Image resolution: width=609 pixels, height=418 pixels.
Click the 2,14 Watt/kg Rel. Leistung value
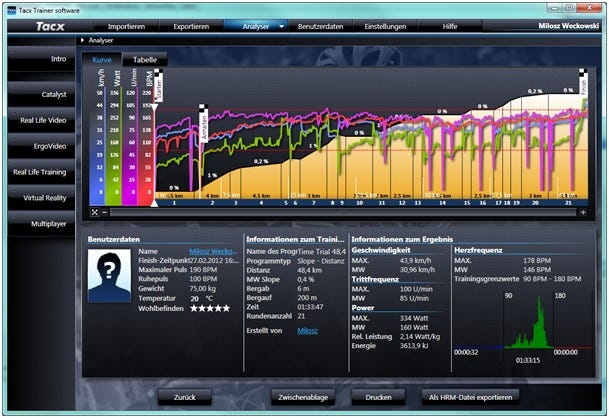pos(420,336)
